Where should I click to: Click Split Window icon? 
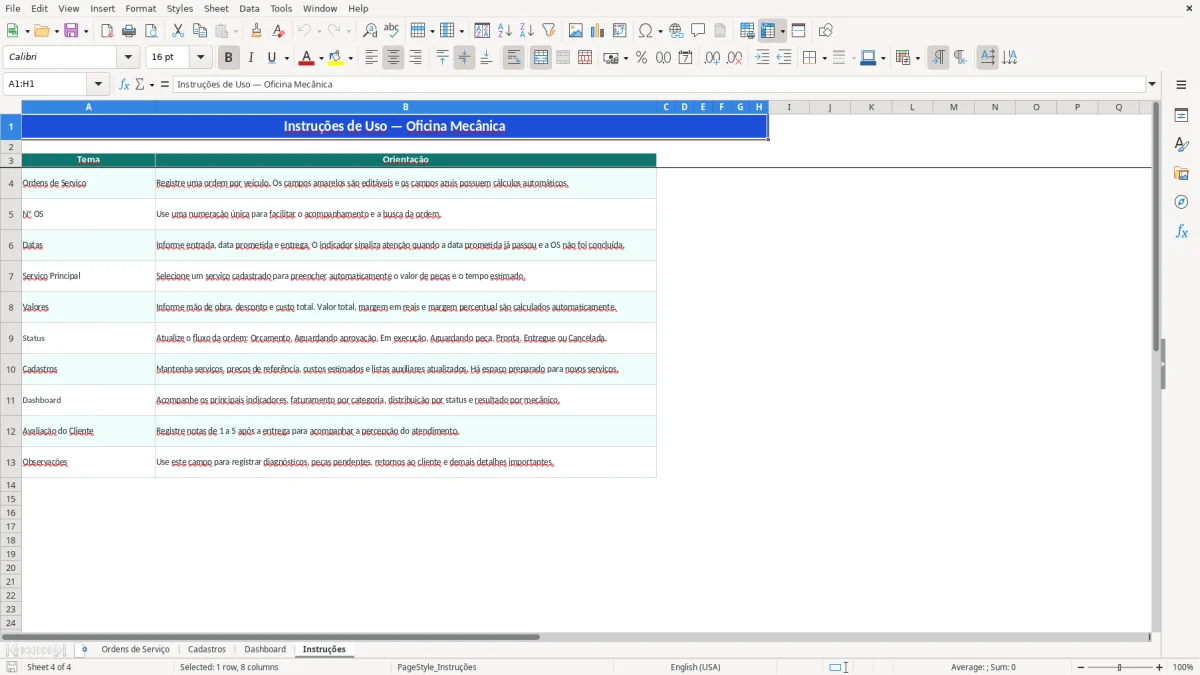click(798, 31)
